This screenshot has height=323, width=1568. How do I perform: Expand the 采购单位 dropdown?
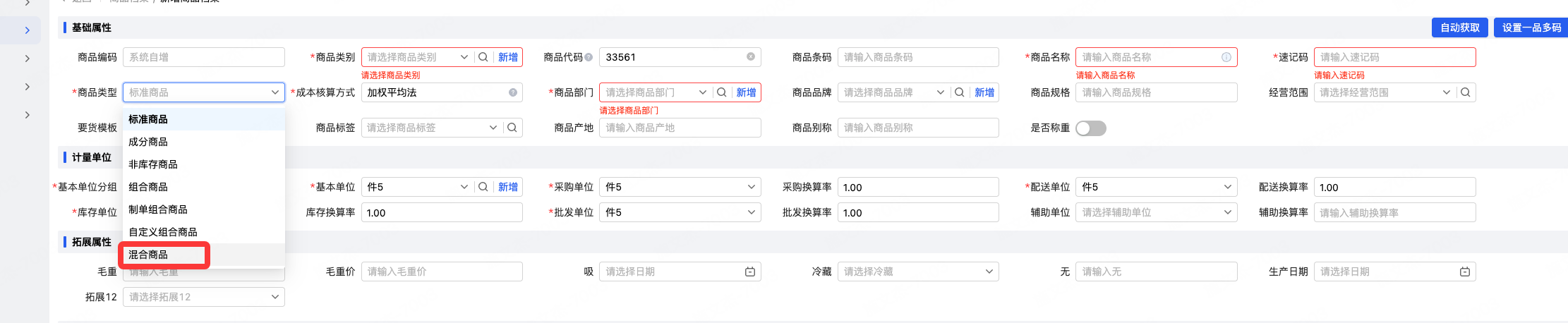click(751, 187)
